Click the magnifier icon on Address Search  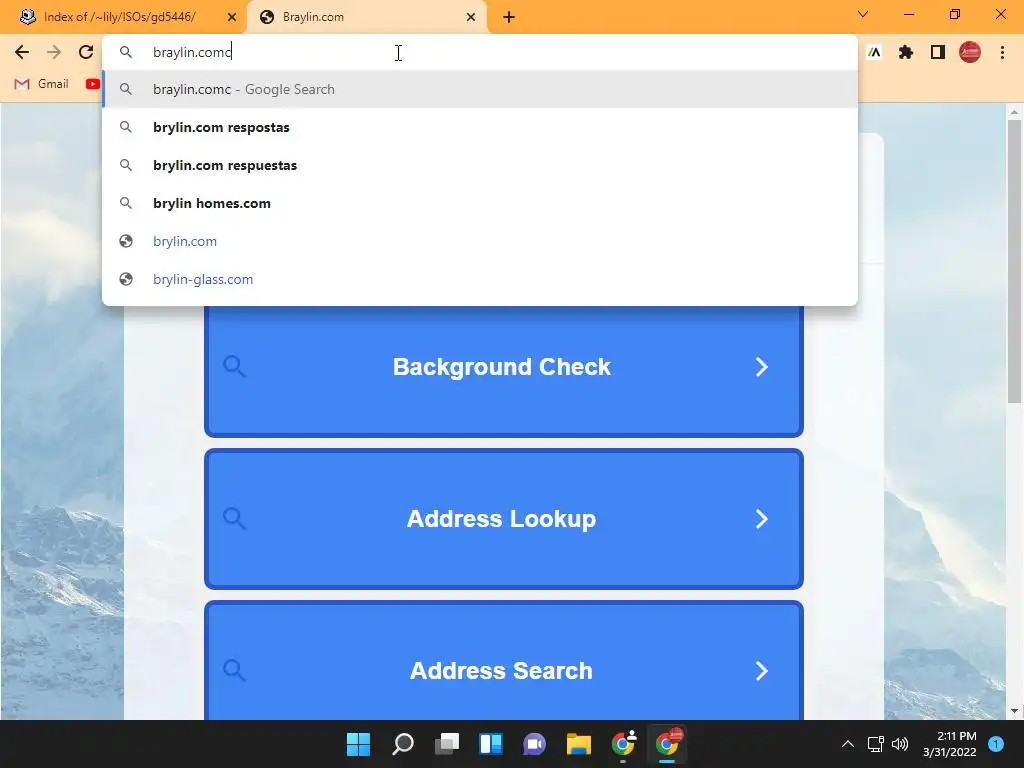click(x=234, y=670)
